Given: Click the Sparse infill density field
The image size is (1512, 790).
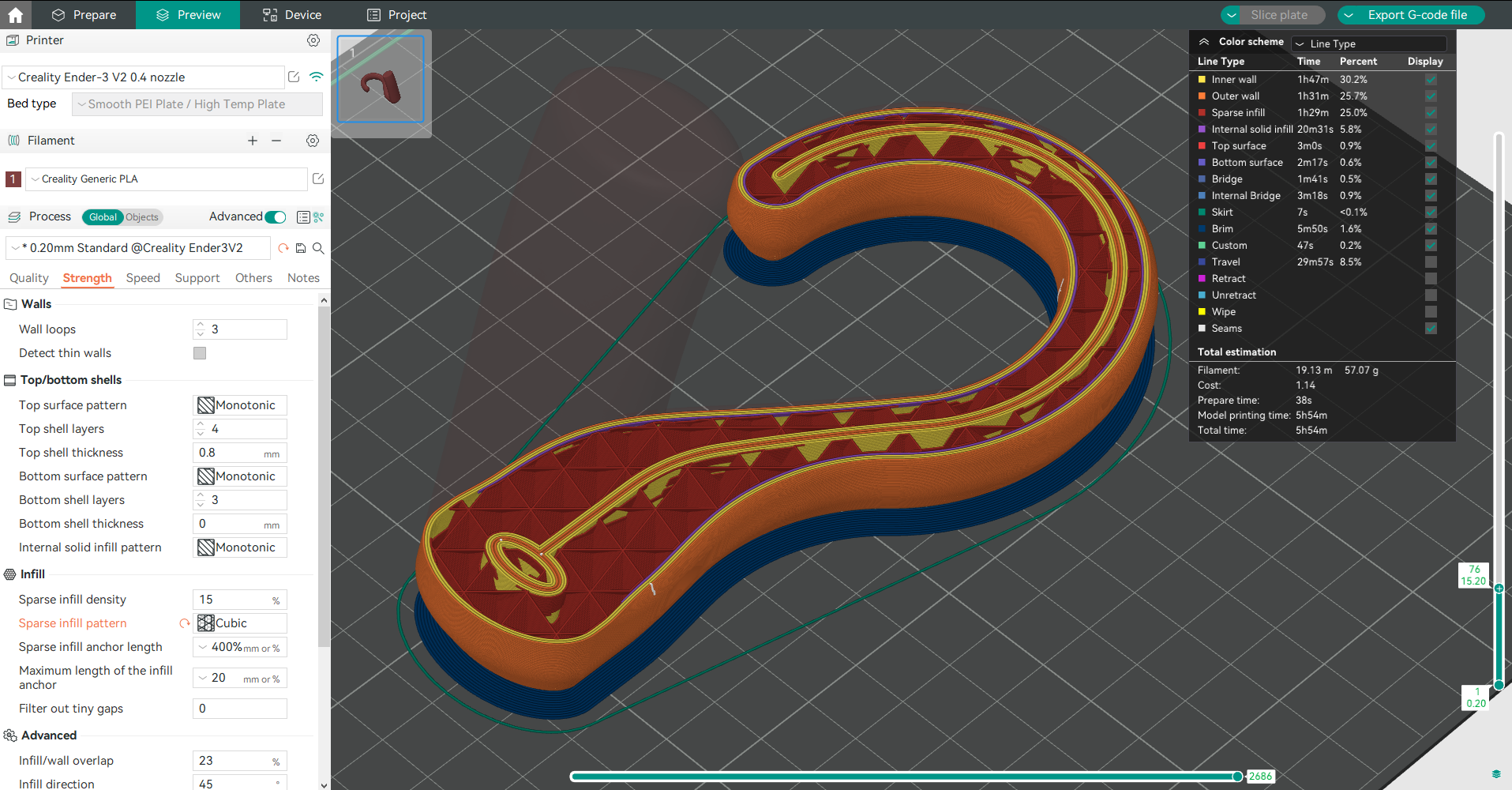Looking at the screenshot, I should click(x=240, y=600).
